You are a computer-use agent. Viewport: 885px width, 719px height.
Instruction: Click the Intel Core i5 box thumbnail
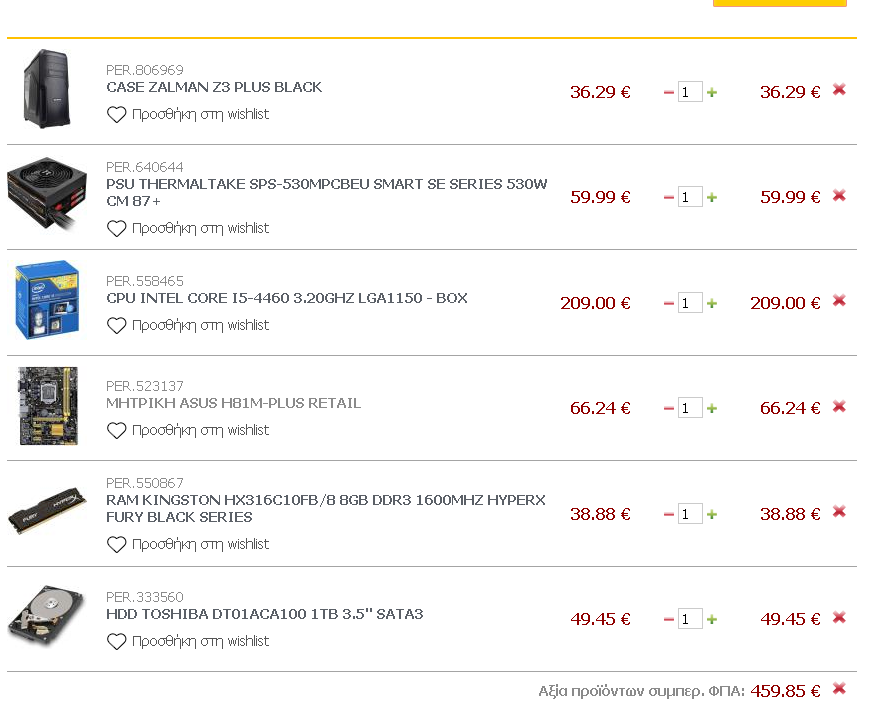pos(47,300)
